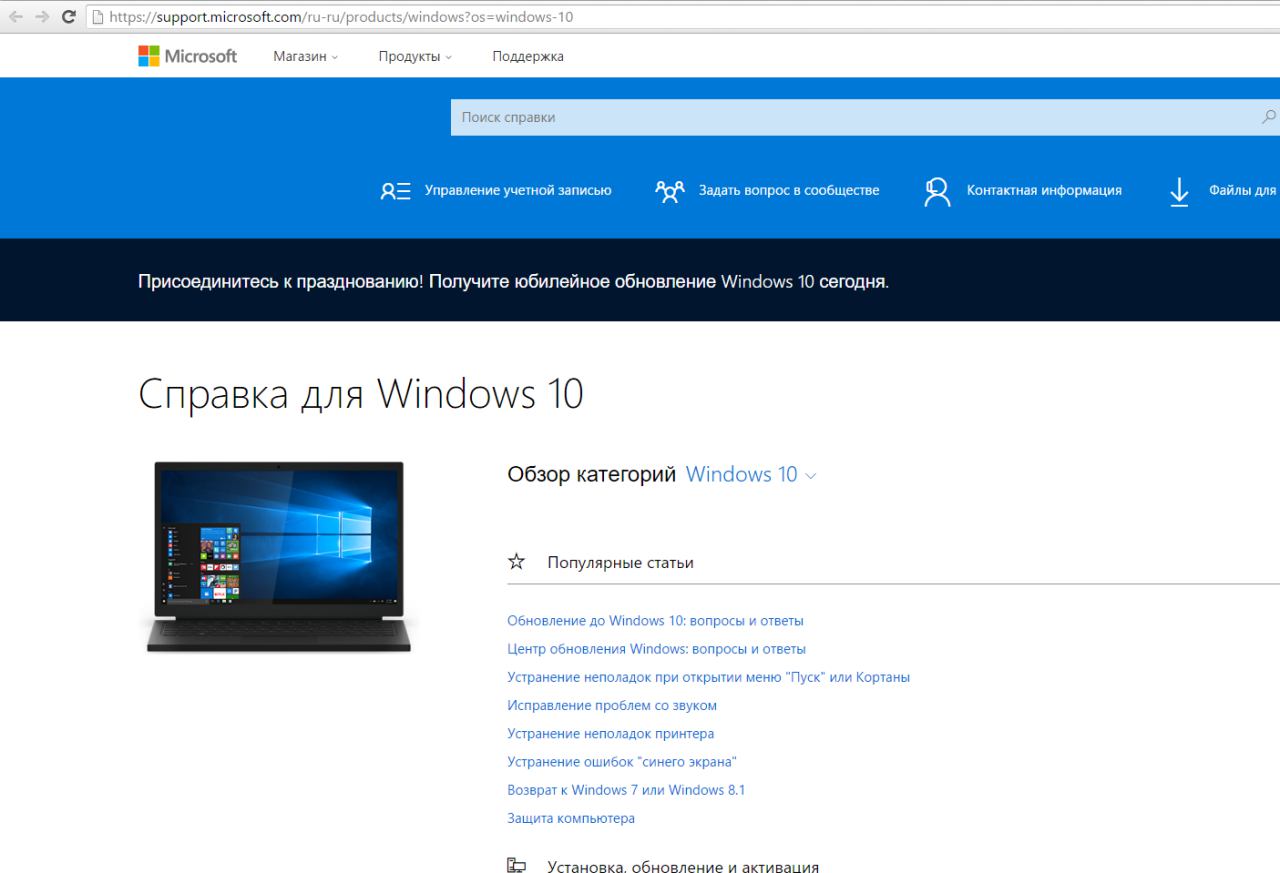Click the account management icon

(395, 191)
